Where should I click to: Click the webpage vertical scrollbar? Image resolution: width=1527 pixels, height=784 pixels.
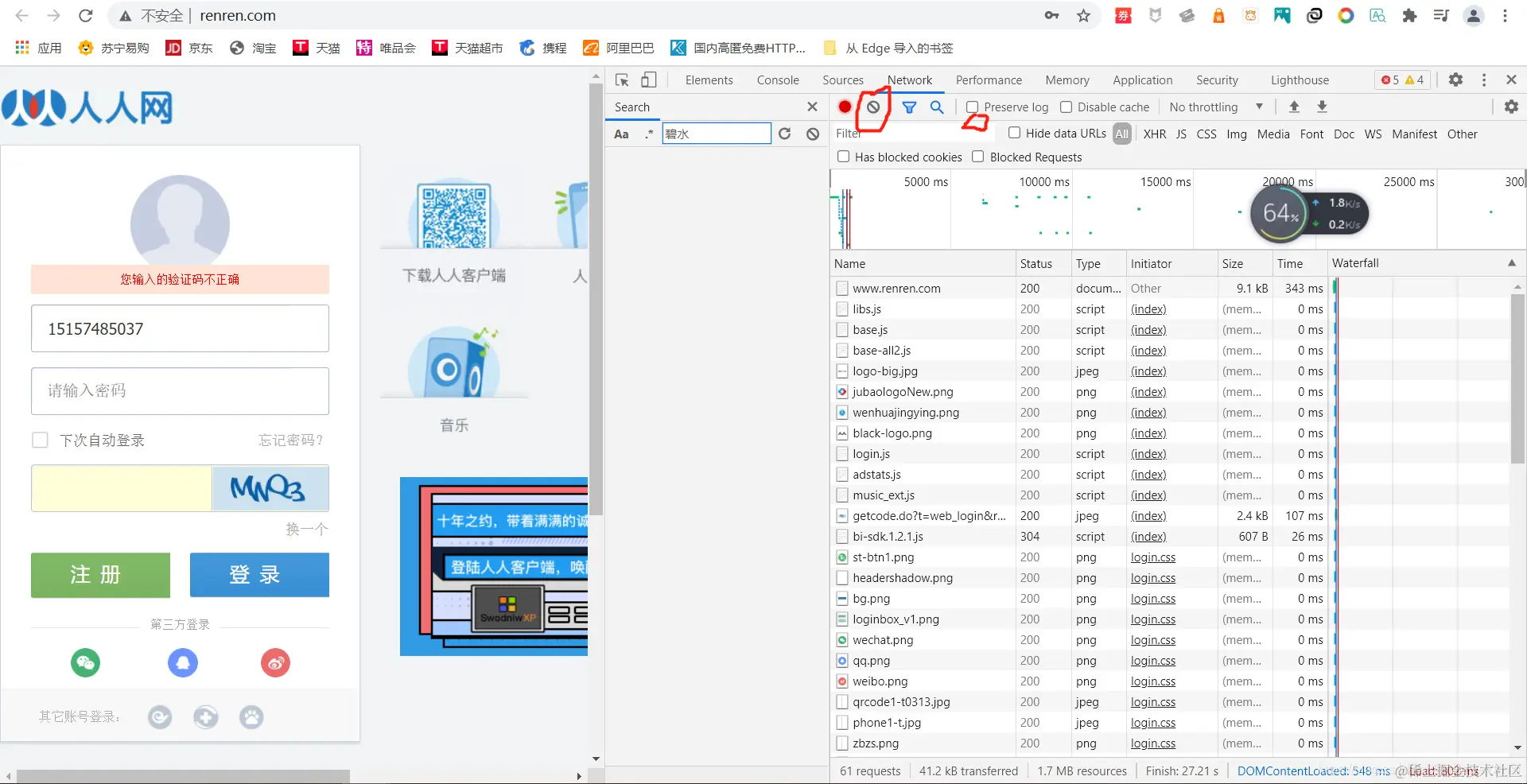[x=596, y=298]
